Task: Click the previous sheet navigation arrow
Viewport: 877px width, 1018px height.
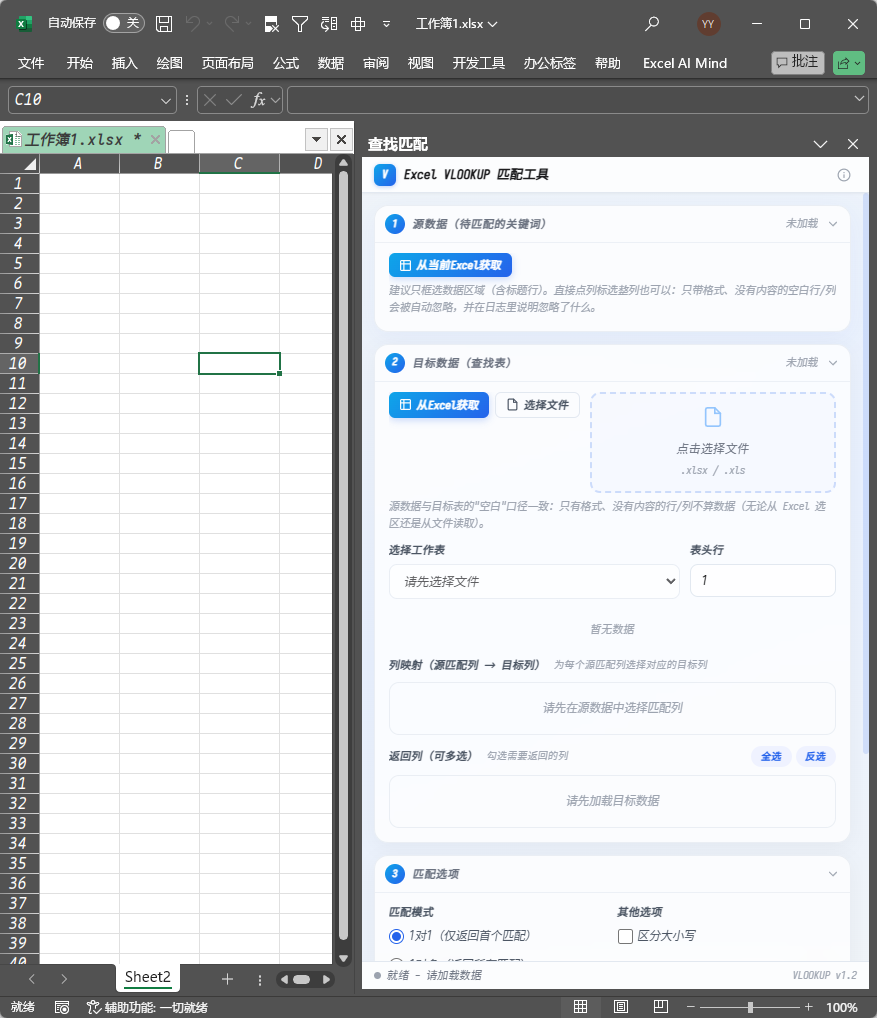Action: [x=32, y=979]
